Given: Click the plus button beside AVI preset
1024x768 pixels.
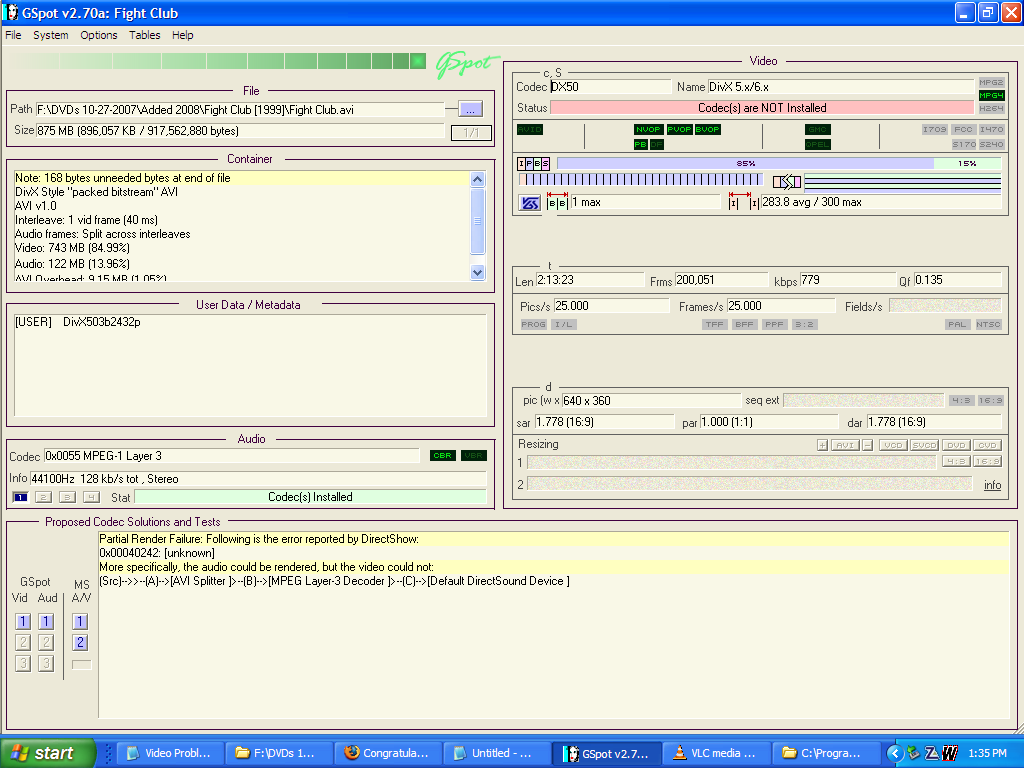Looking at the screenshot, I should click(823, 445).
